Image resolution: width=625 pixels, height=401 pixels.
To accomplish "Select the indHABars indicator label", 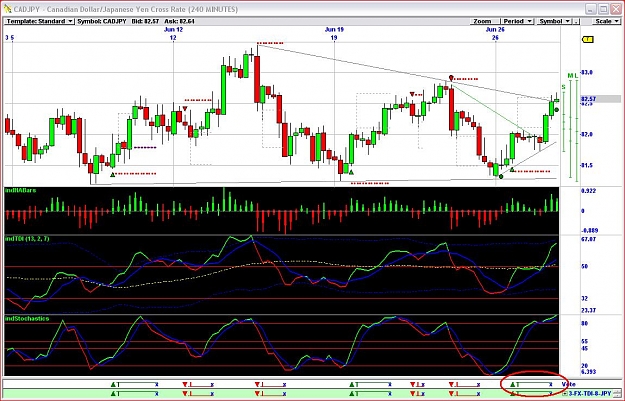I will (20, 191).
